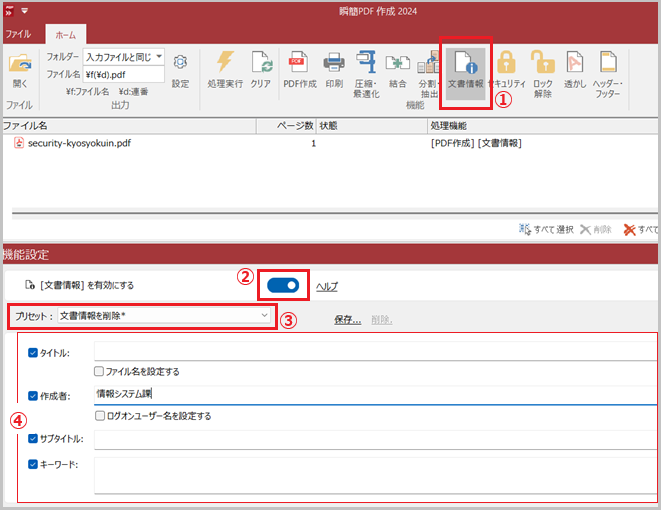Screen dimensions: 661x510
Task: Click the 処理機能 column header
Action: (x=543, y=126)
